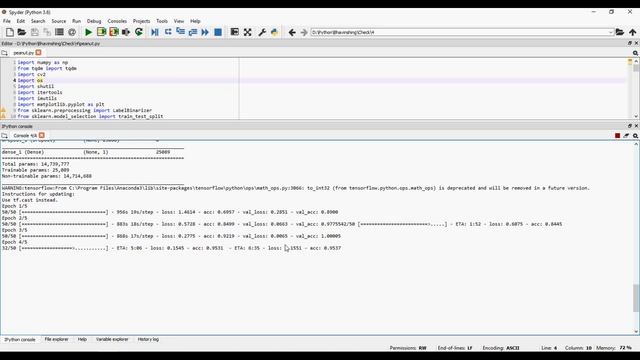Viewport: 640px width, 360px height.
Task: Run selection or current line icon
Action: click(126, 32)
